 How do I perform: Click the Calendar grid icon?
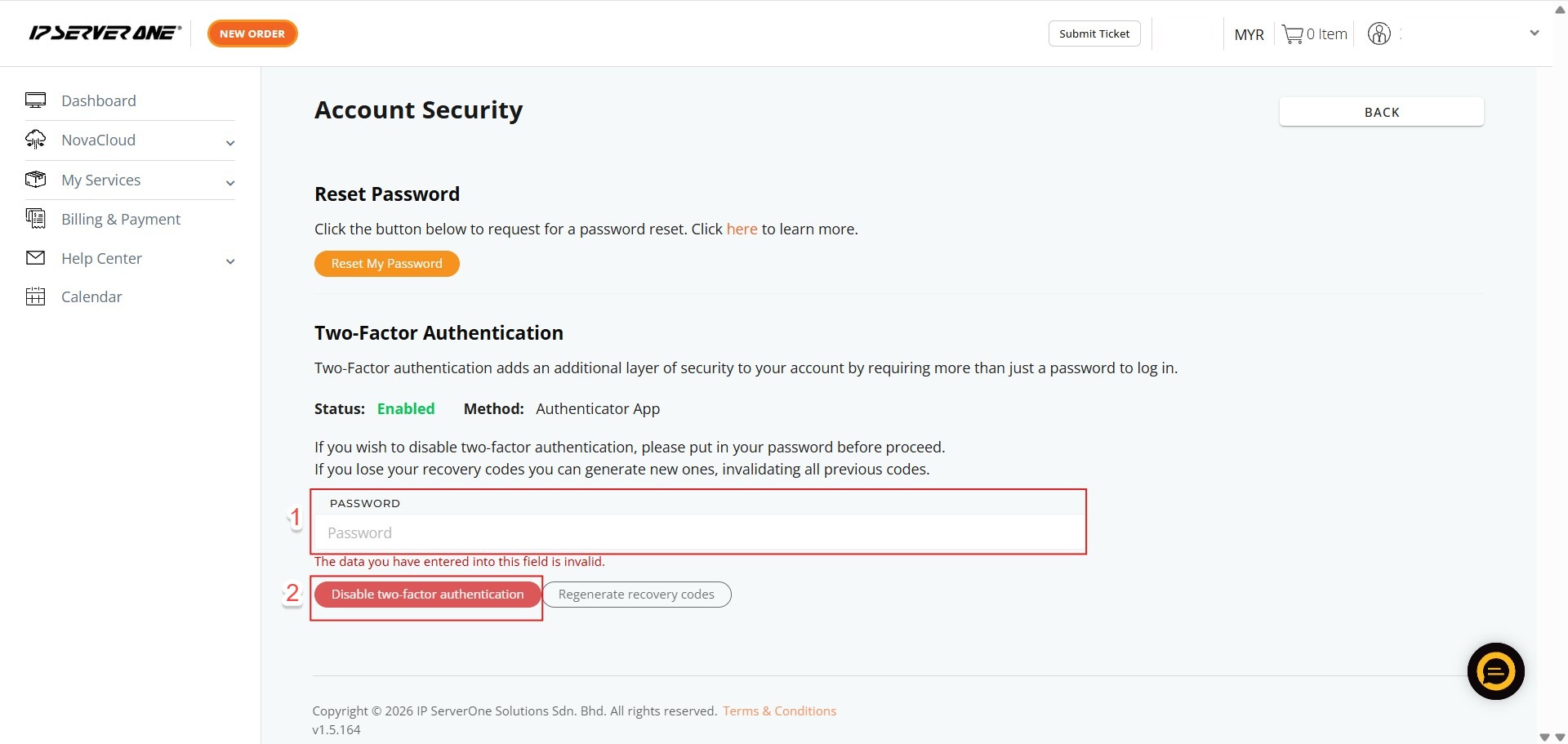tap(35, 296)
